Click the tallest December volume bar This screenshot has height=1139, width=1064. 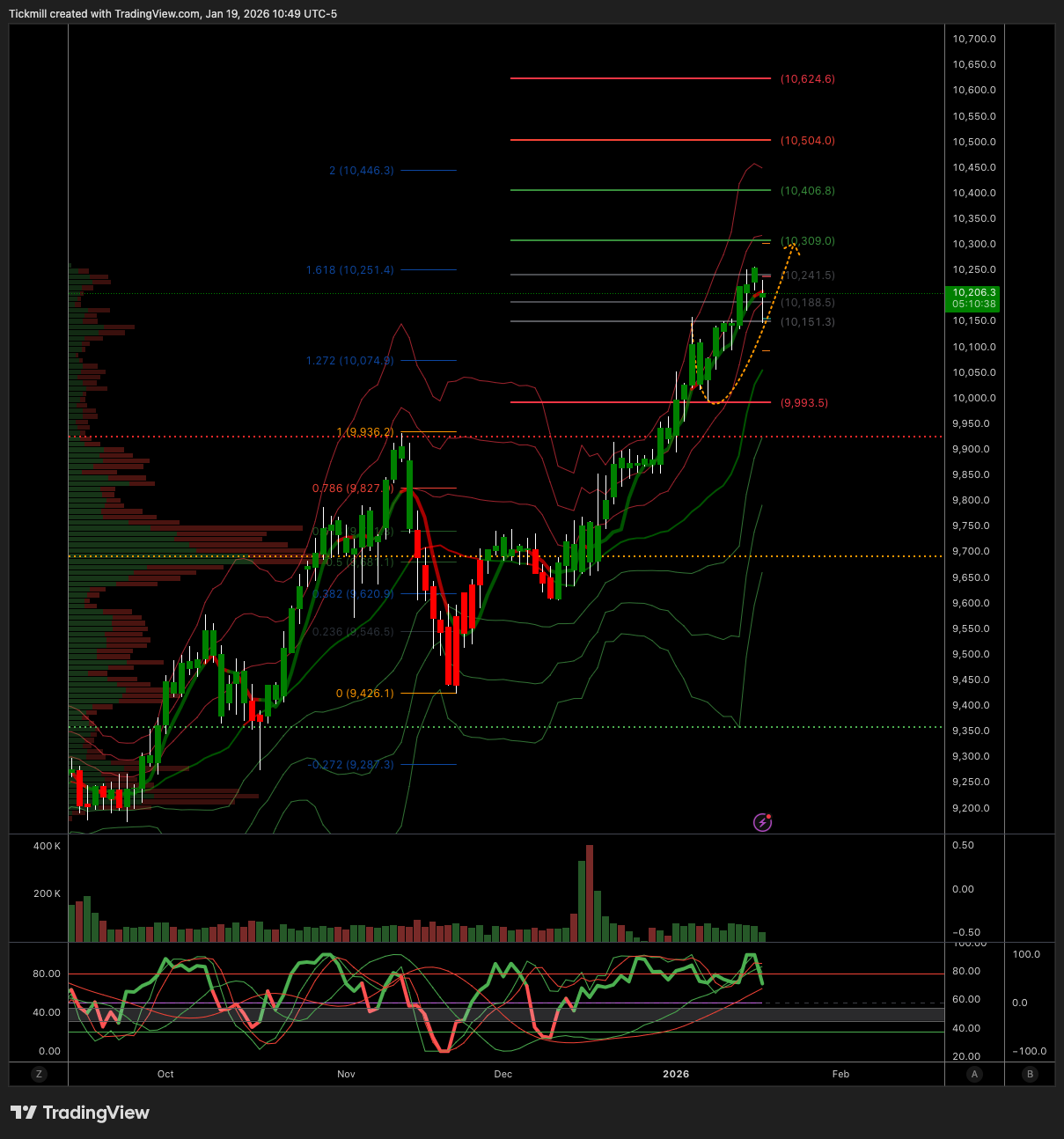pos(589,889)
